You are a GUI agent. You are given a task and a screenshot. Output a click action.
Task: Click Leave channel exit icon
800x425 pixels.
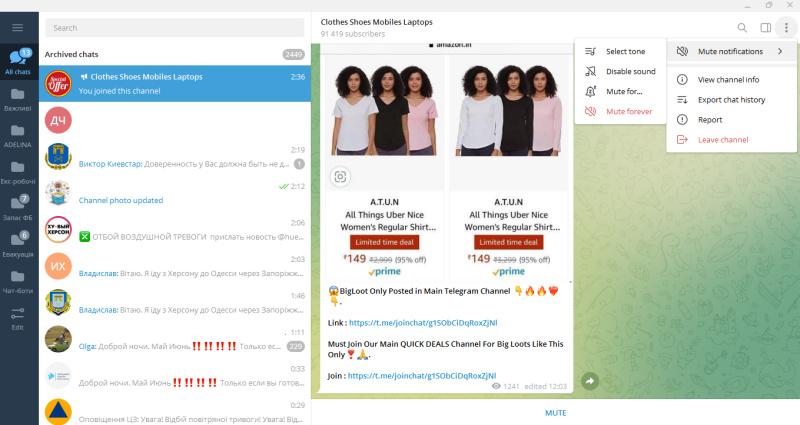682,140
